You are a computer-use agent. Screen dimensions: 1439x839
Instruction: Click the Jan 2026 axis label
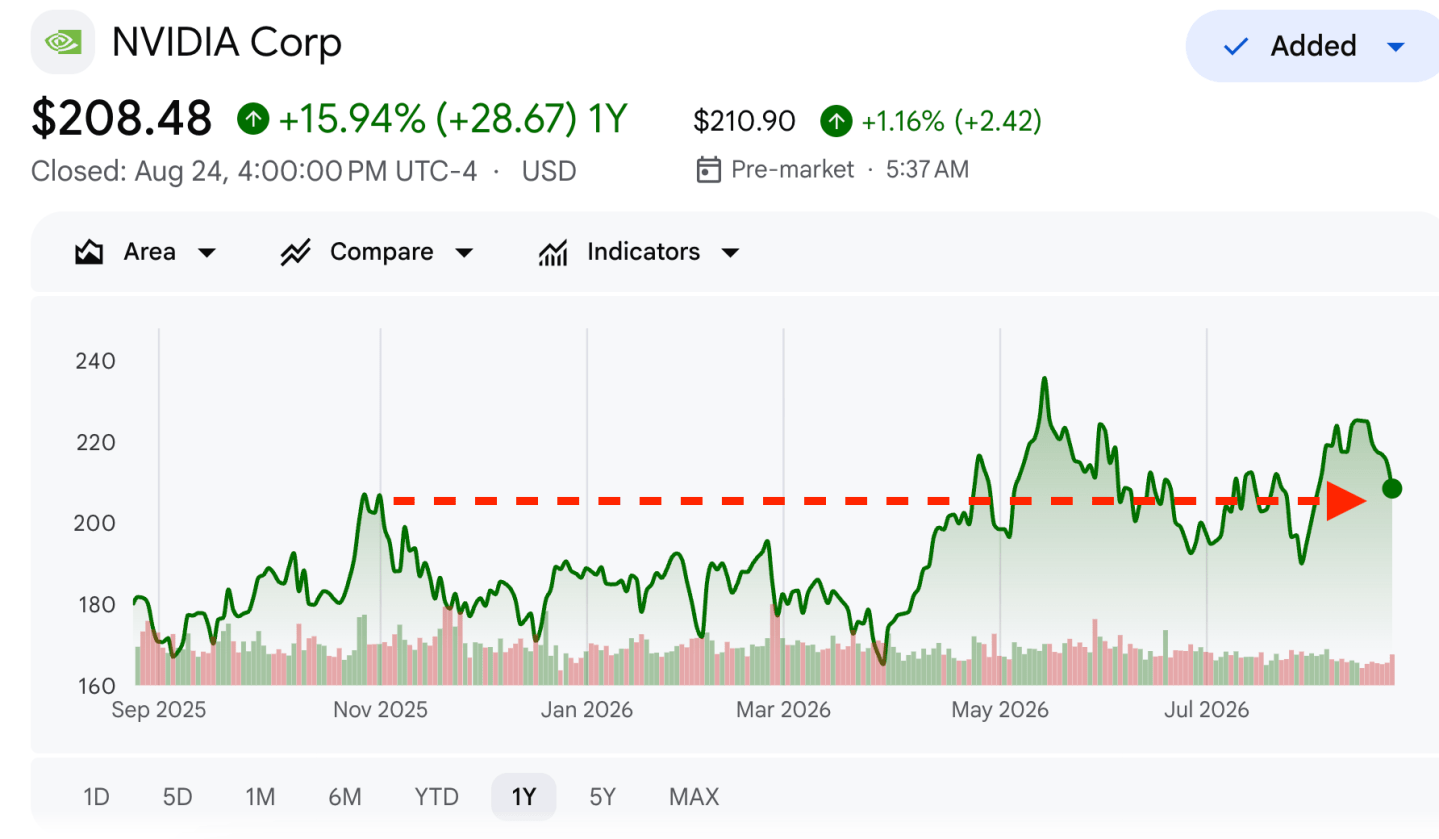tap(587, 710)
